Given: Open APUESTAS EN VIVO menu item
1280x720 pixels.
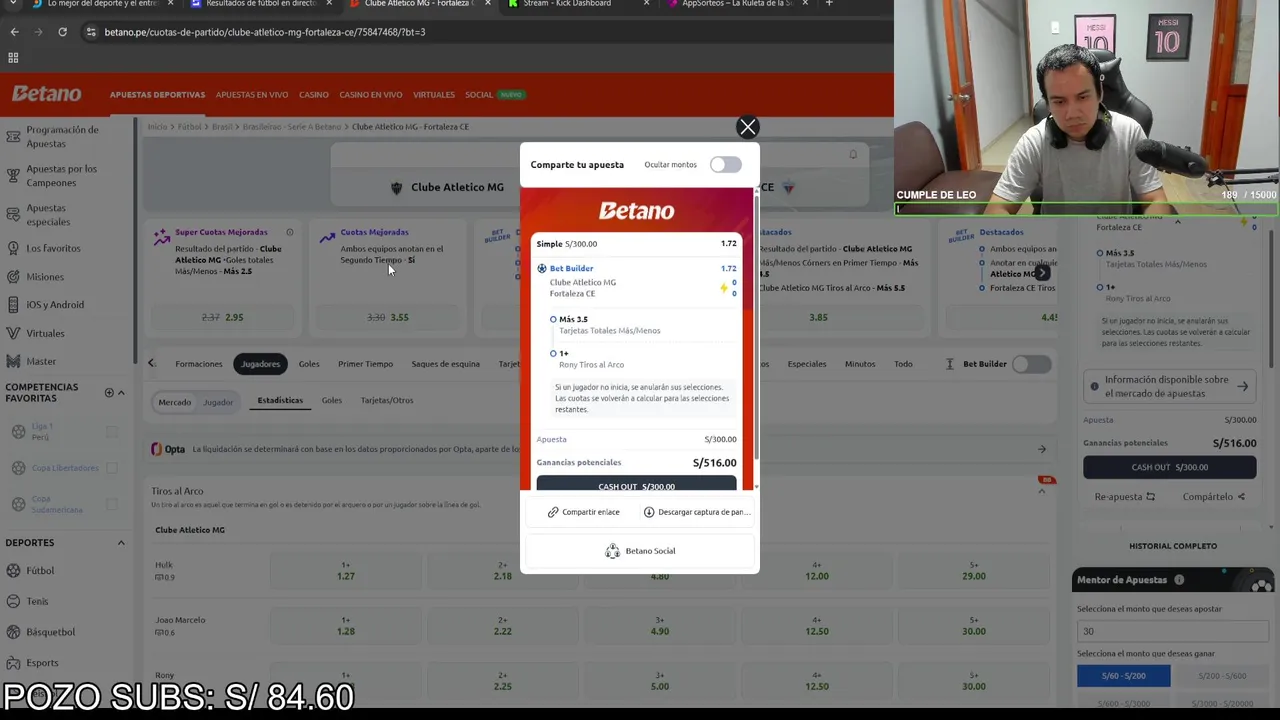Looking at the screenshot, I should click(x=252, y=95).
